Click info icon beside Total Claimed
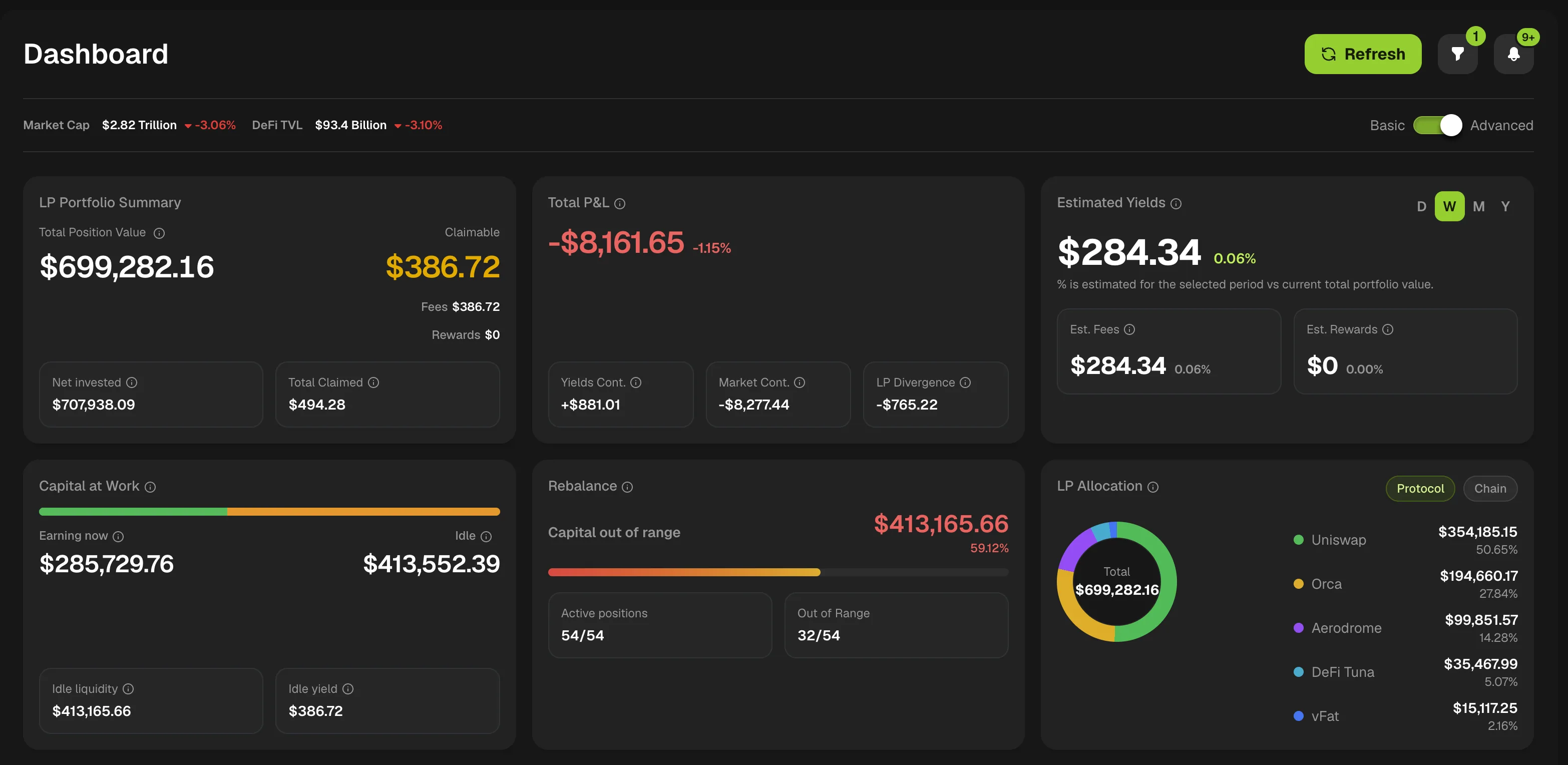 (x=374, y=382)
